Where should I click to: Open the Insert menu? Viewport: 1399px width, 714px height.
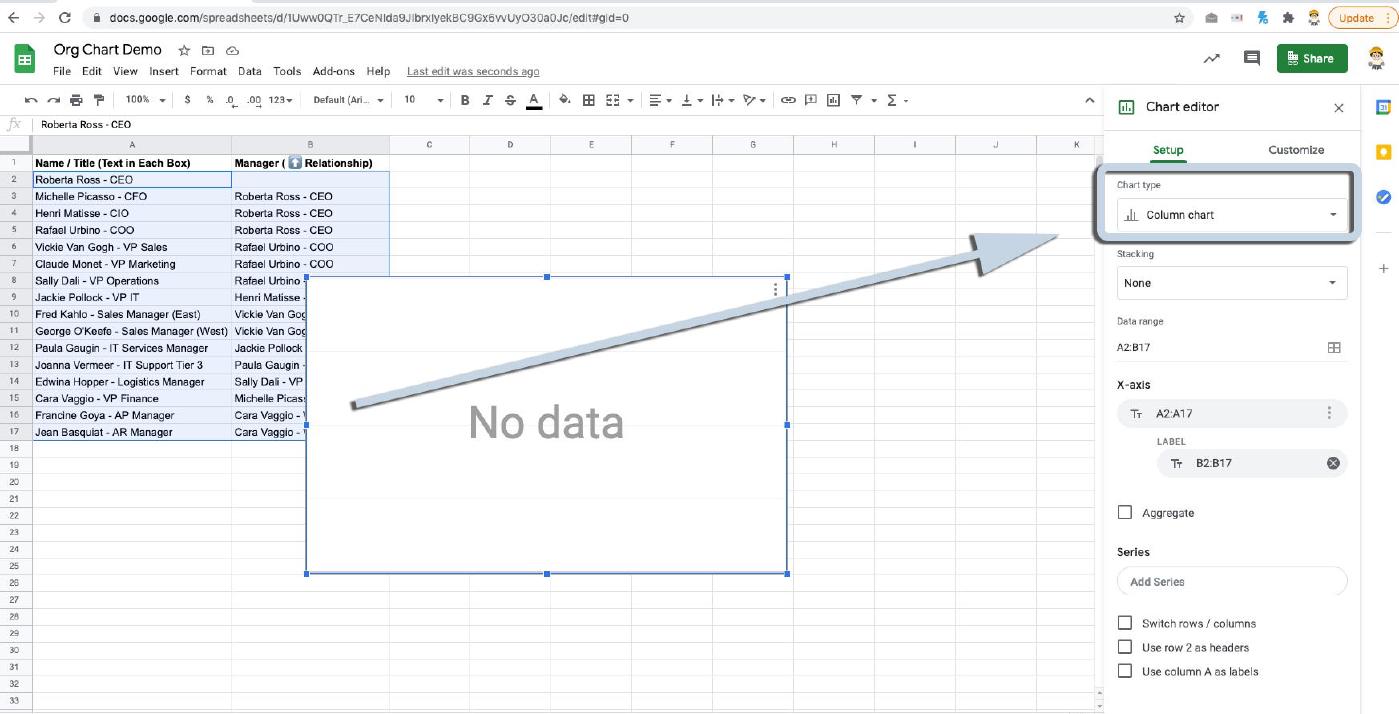tap(164, 71)
